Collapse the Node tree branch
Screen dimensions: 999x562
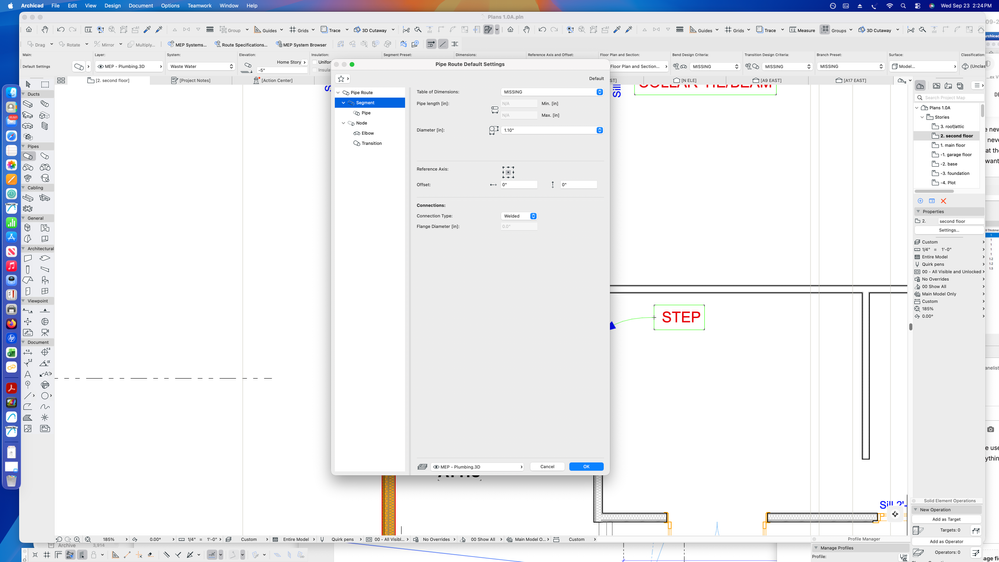point(343,123)
